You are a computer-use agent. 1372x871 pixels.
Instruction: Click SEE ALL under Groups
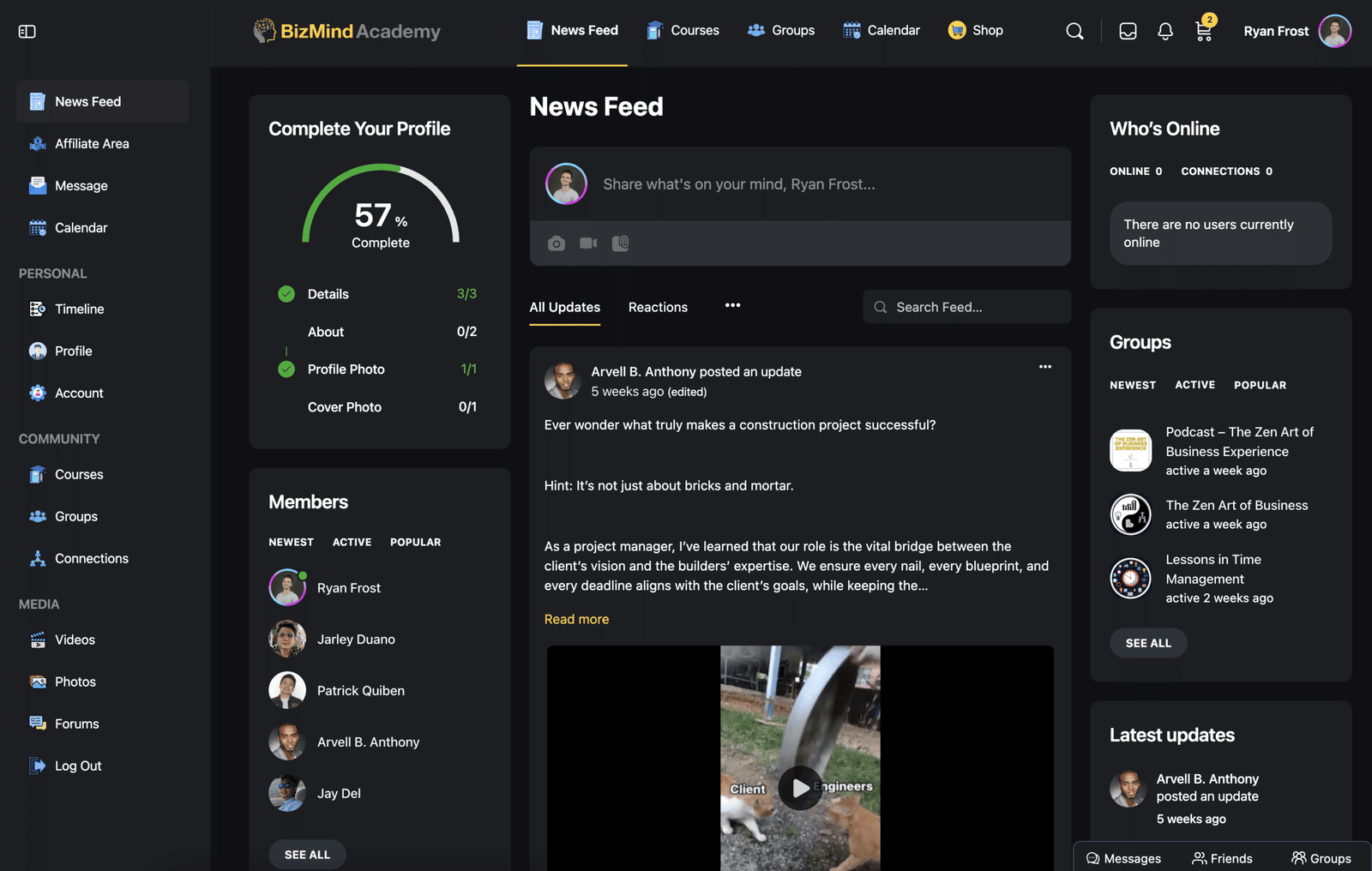pos(1148,643)
